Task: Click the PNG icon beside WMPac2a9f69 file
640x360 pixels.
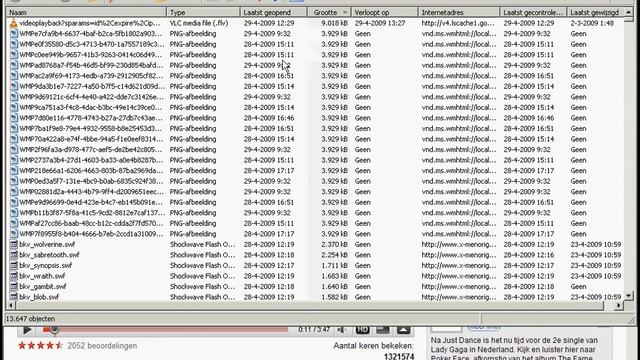Action: pyautogui.click(x=14, y=76)
